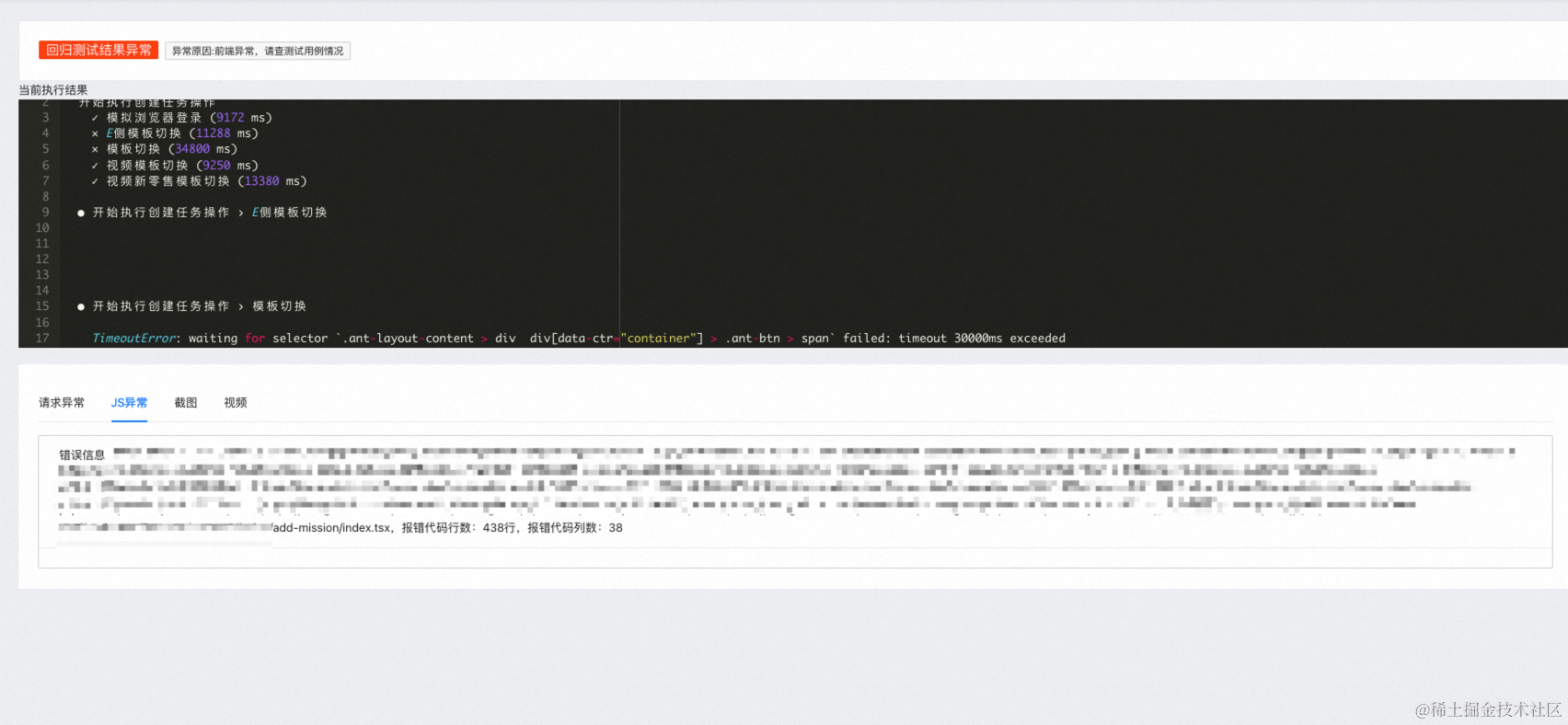Click the red 回归测试结果异常 status tag
Screen dimensions: 1568x725
98,51
